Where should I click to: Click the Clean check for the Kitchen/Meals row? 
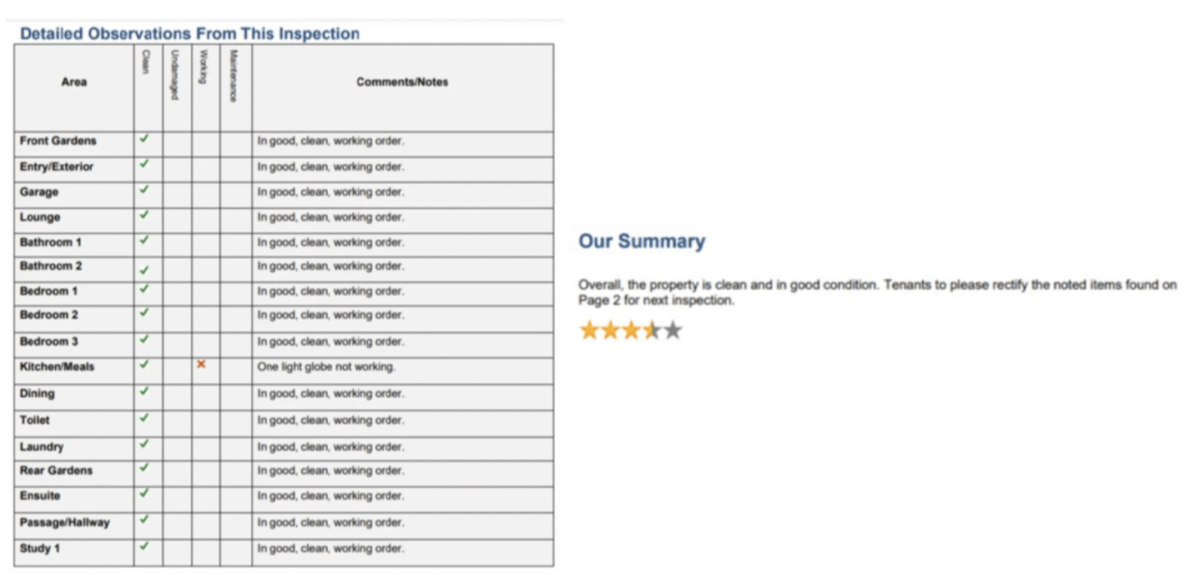pos(144,365)
